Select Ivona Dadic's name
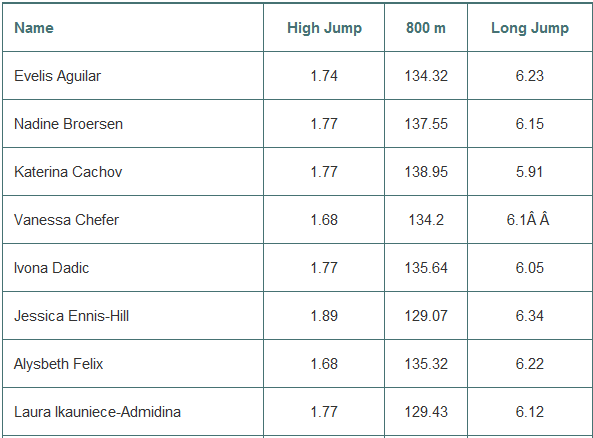 click(x=51, y=268)
